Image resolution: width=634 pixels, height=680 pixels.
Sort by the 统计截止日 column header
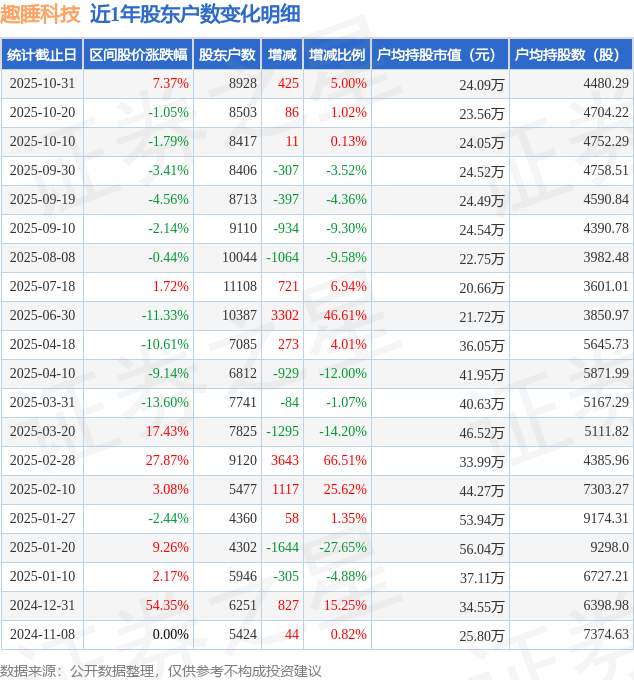click(41, 55)
